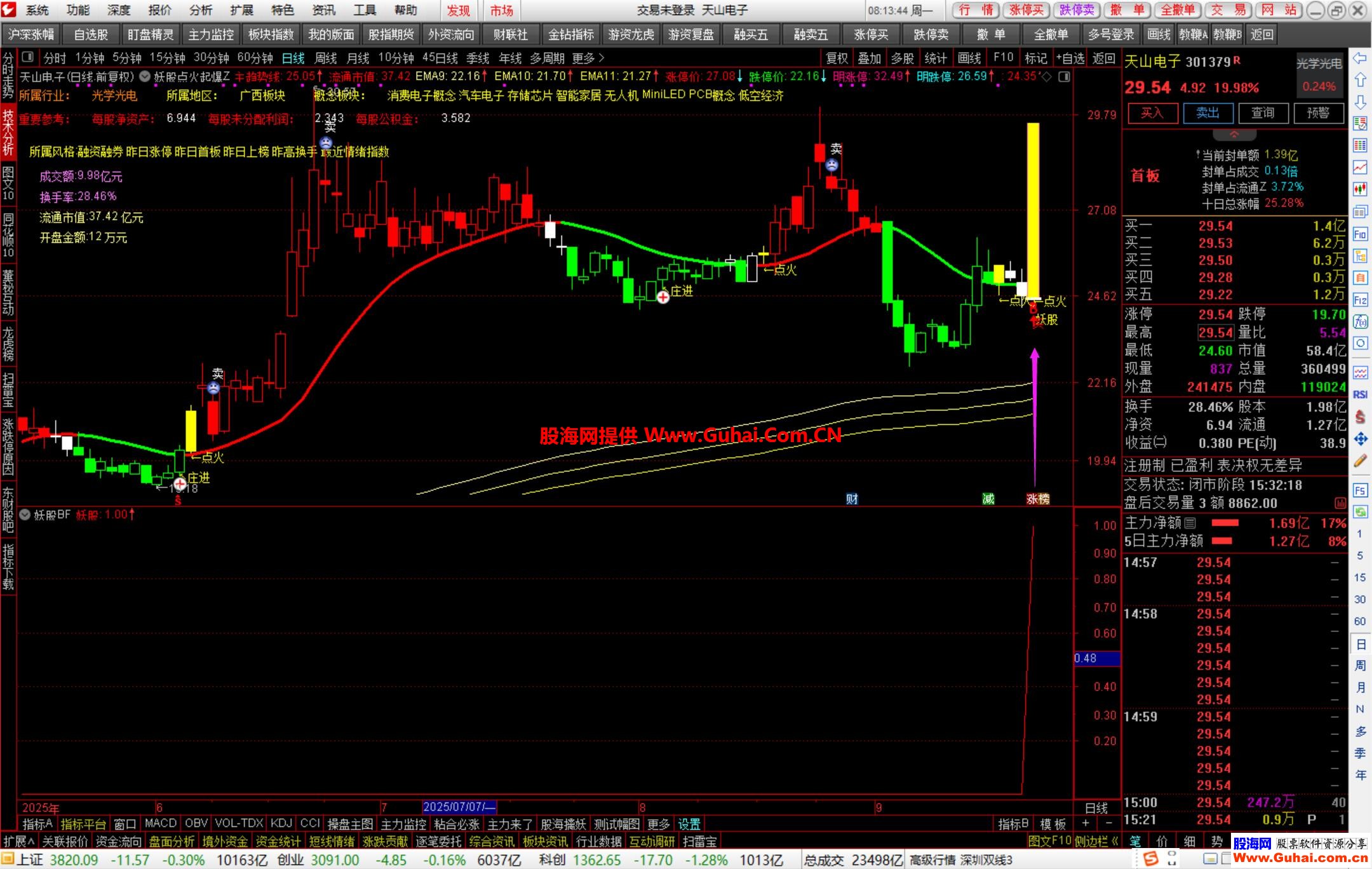Click the F10 company info icon in right sidebar
The width and height of the screenshot is (1372, 869).
(1360, 234)
